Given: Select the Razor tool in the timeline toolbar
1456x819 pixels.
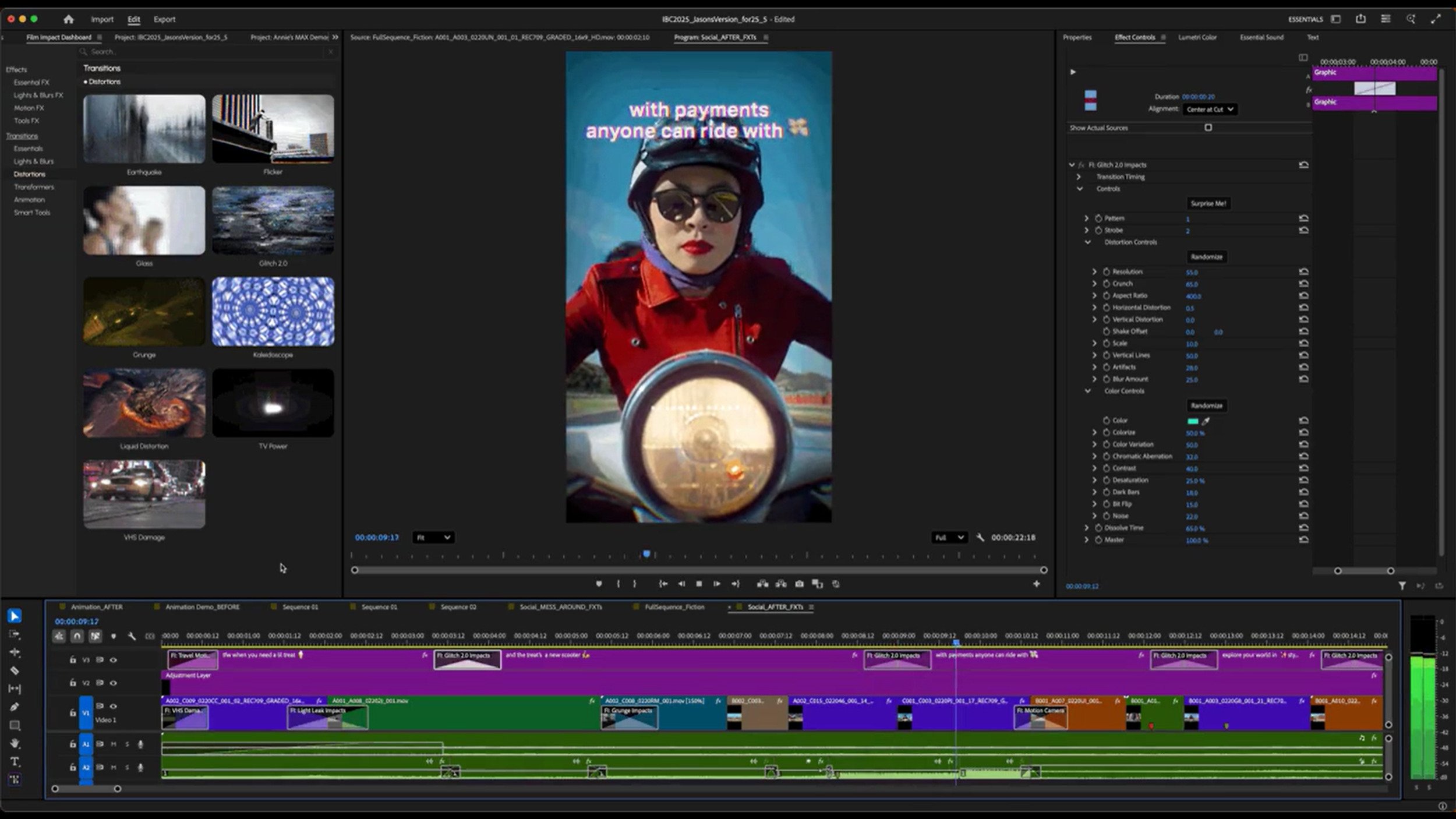Looking at the screenshot, I should click(16, 670).
